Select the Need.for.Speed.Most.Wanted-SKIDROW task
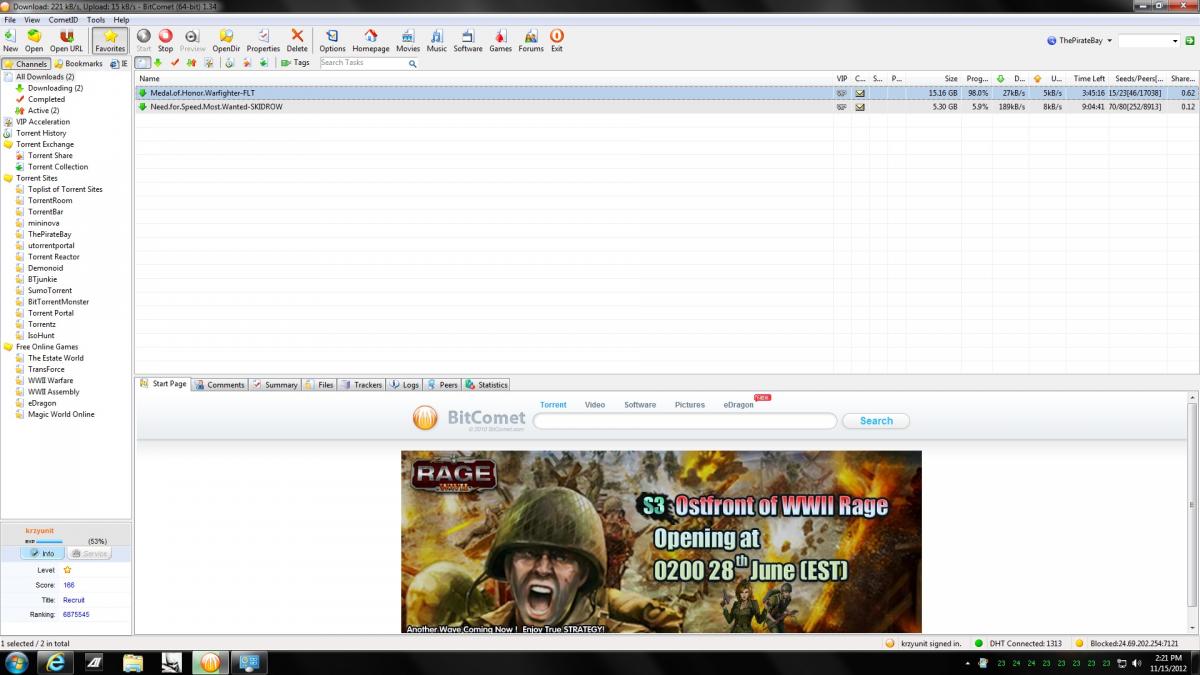The width and height of the screenshot is (1200, 675). [667, 106]
